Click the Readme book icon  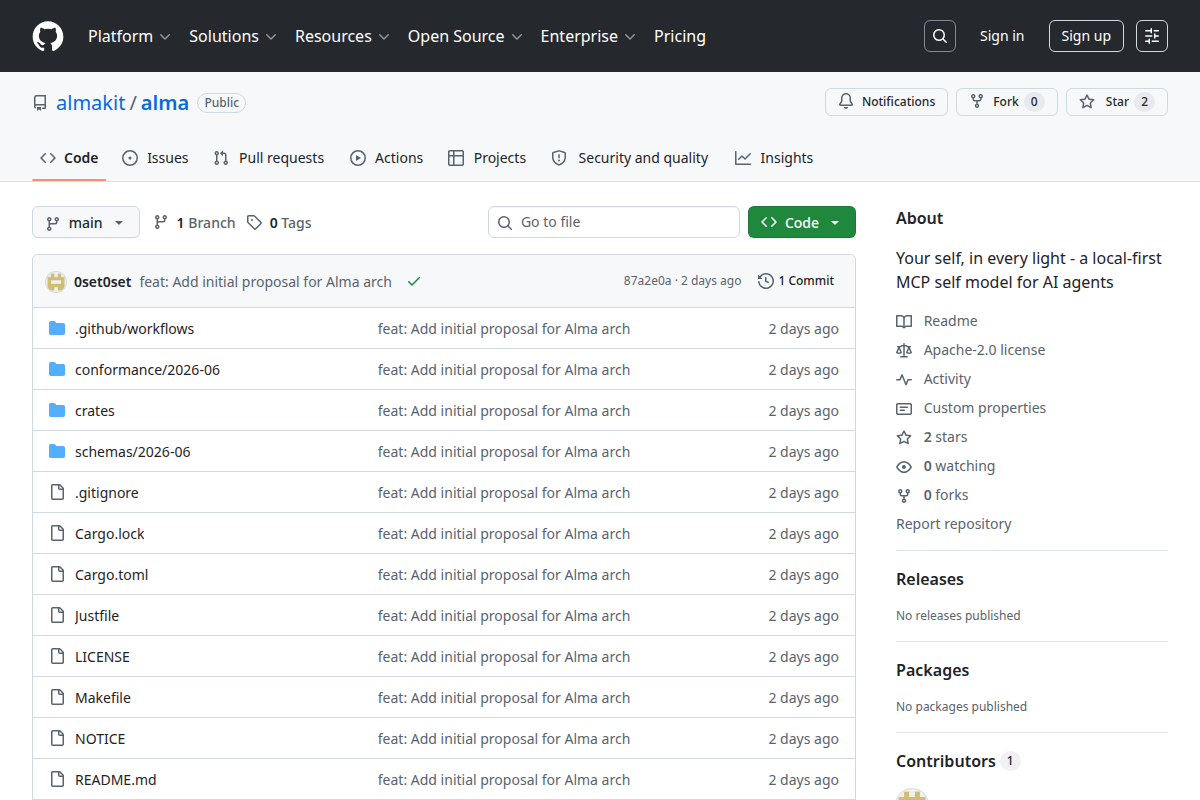coord(904,321)
